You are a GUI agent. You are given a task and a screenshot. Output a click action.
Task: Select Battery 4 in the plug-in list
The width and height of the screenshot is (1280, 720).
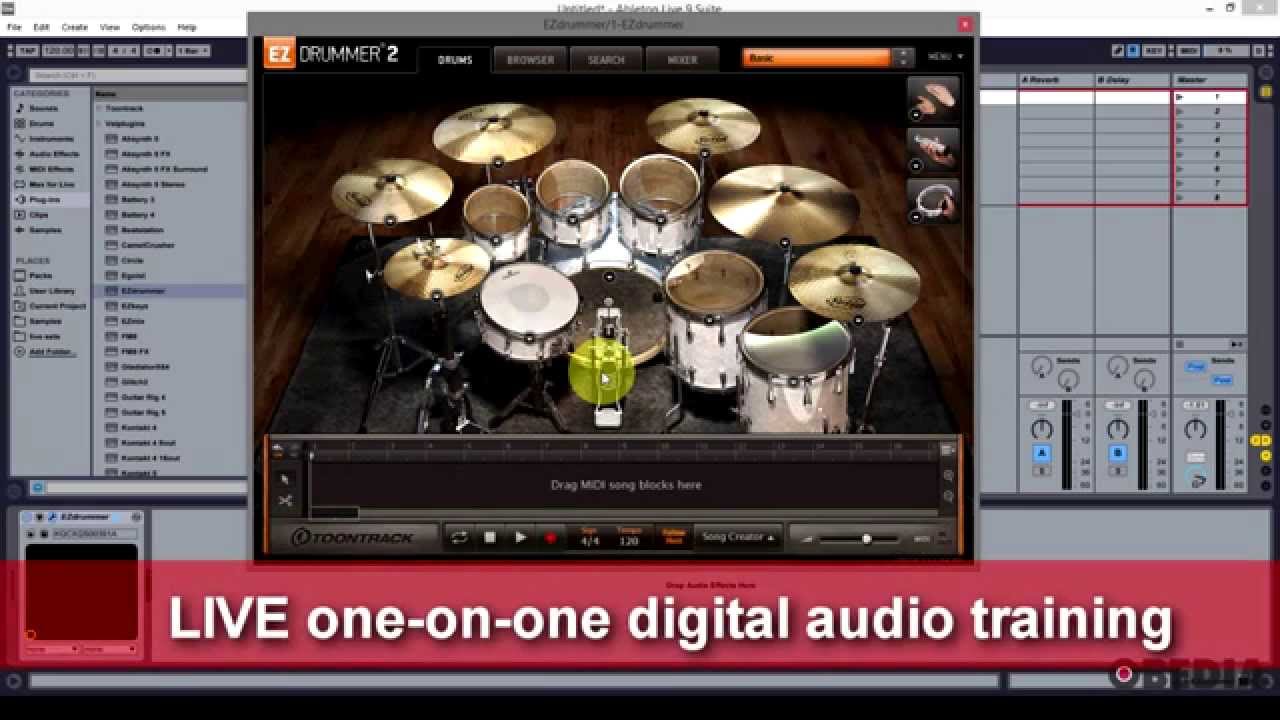pyautogui.click(x=138, y=215)
